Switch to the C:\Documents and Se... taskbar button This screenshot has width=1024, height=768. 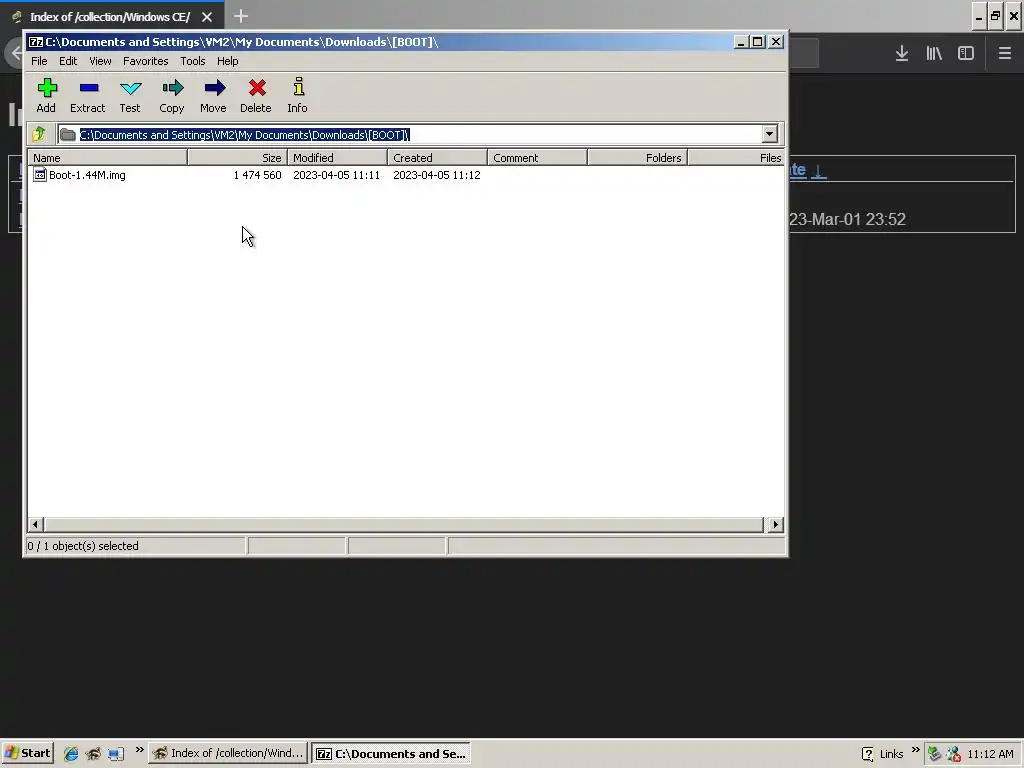click(391, 753)
